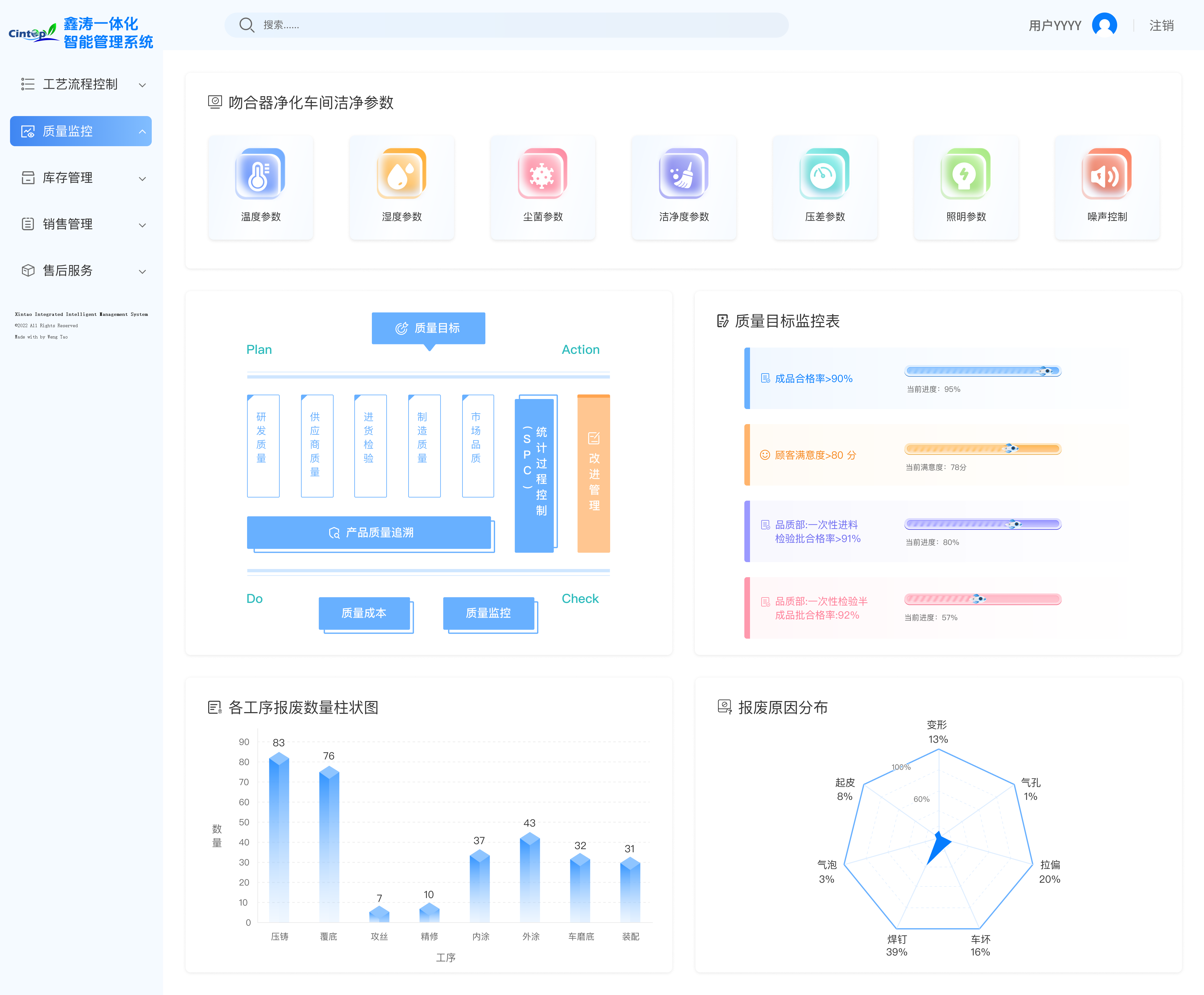
Task: Click the 供应商质量 column box
Action: pyautogui.click(x=317, y=445)
